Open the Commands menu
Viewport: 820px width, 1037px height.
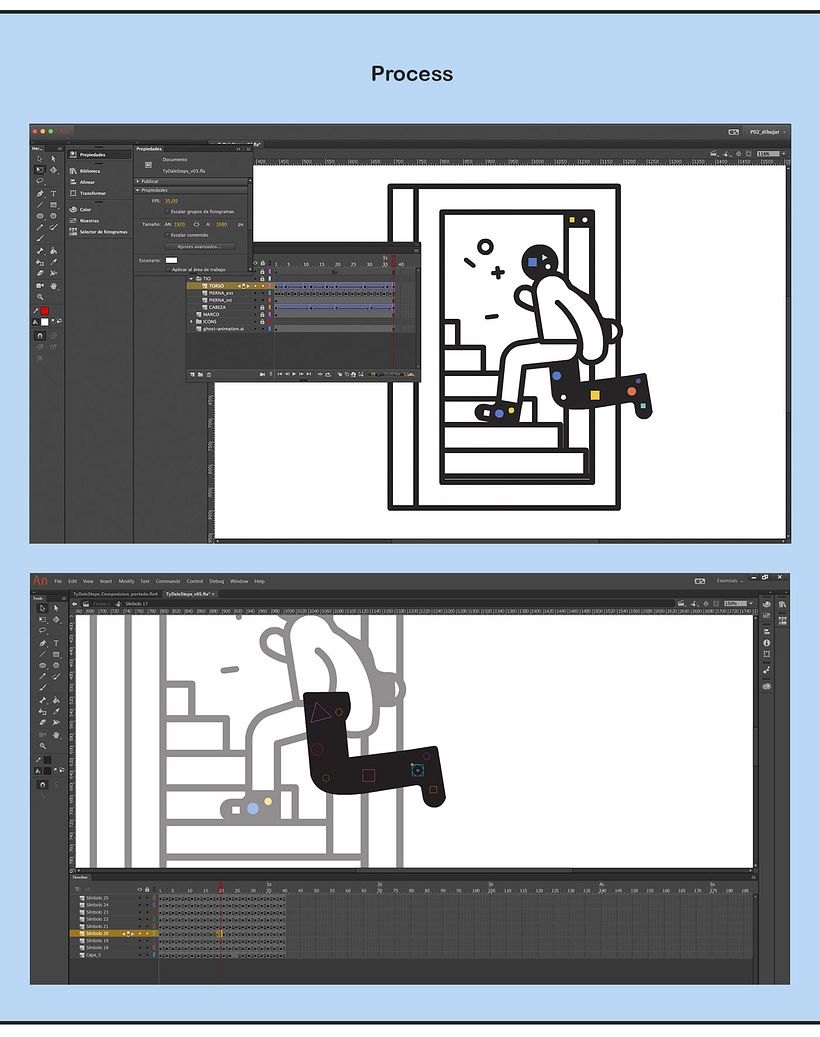pyautogui.click(x=168, y=581)
